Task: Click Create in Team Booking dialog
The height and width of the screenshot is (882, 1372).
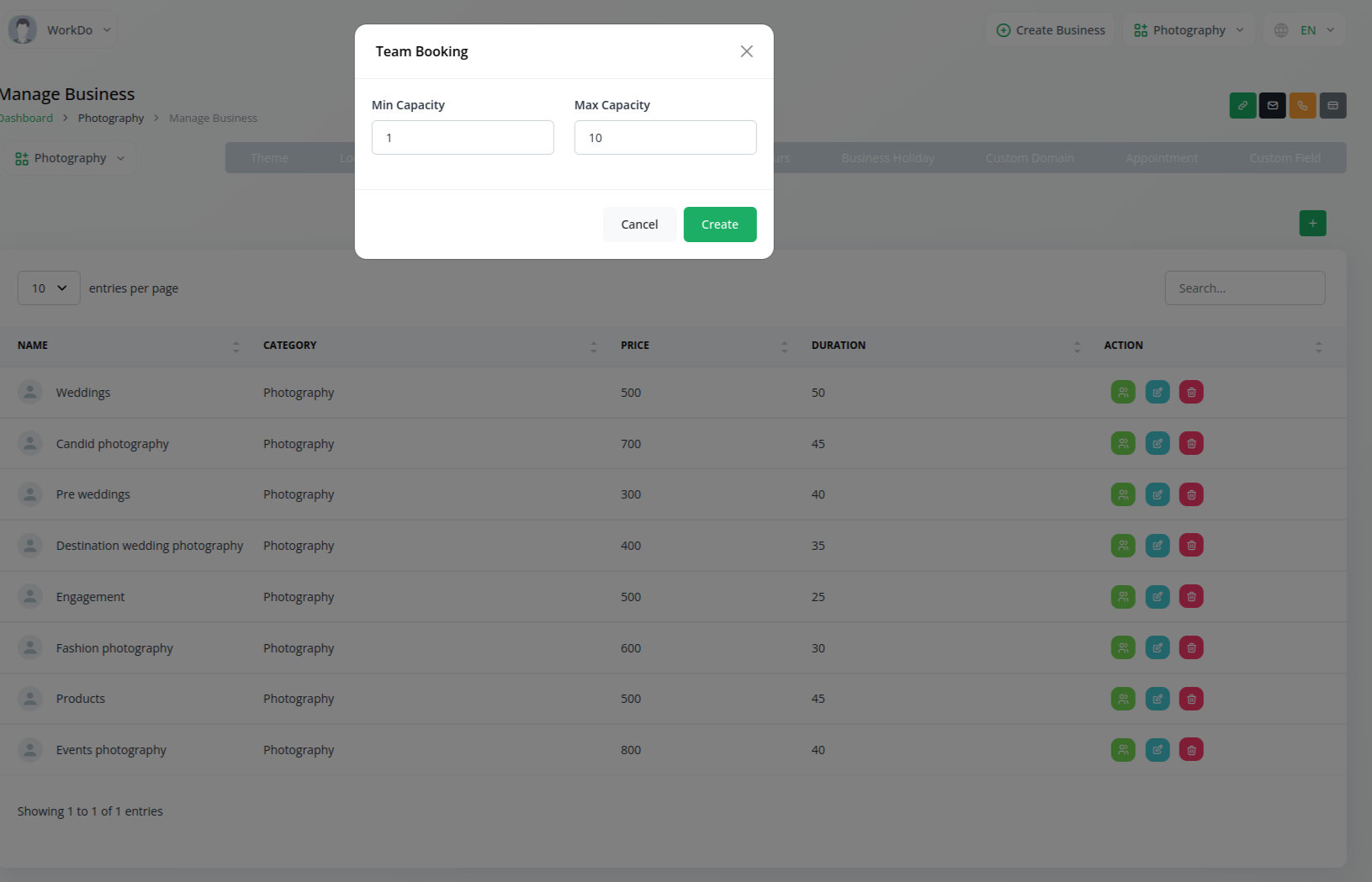Action: [x=720, y=224]
